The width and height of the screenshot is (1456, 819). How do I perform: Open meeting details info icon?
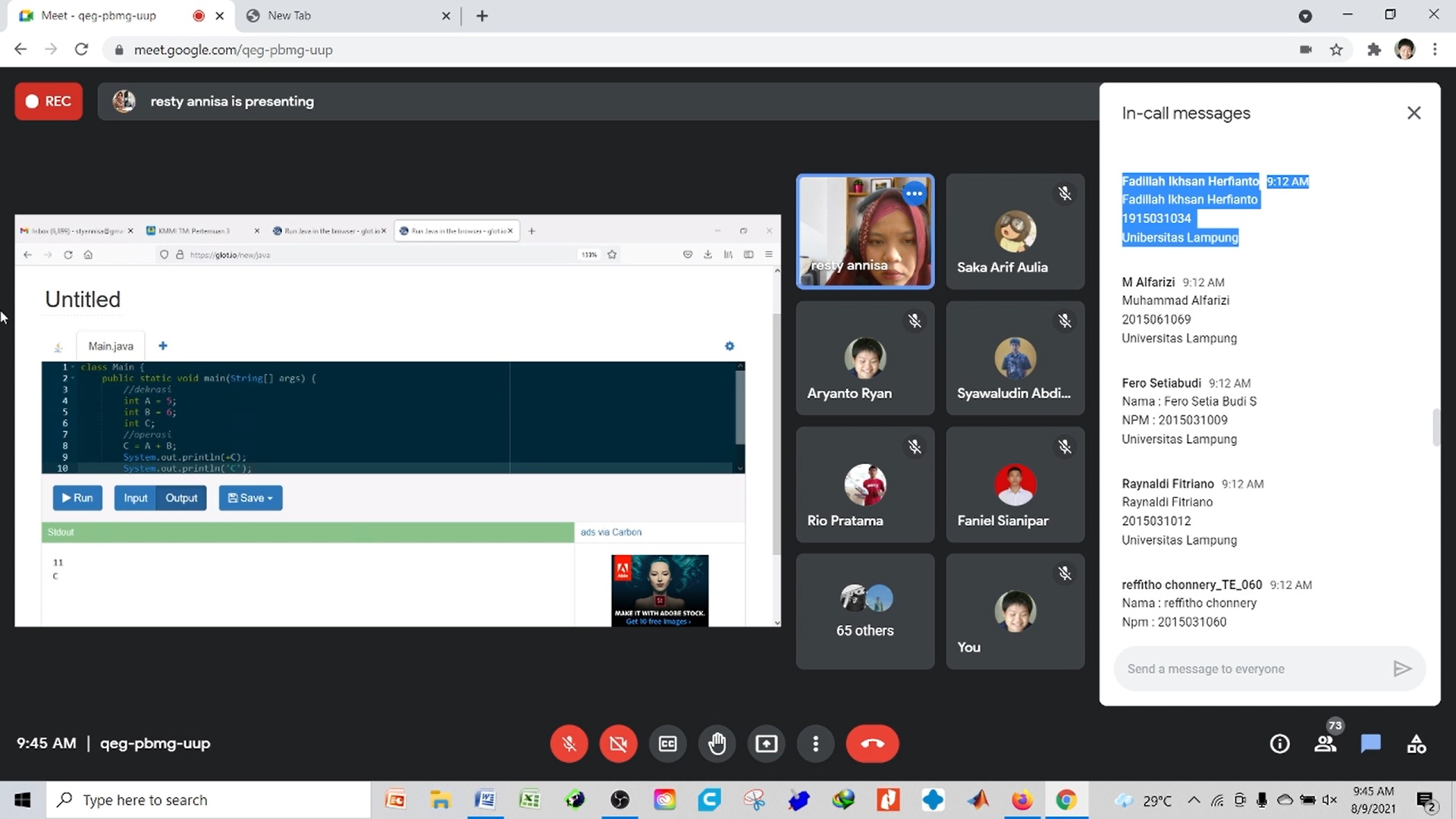[1279, 744]
